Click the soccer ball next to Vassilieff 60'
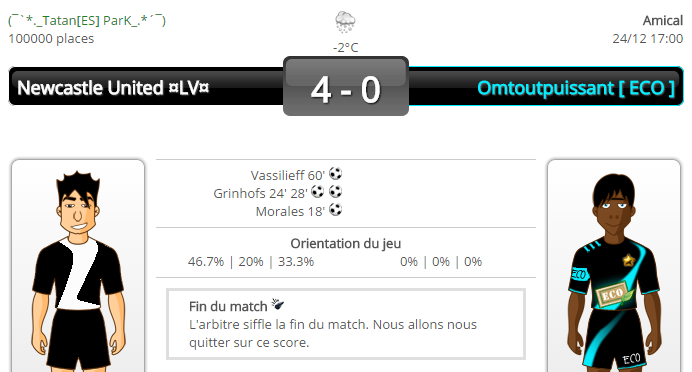 pyautogui.click(x=335, y=173)
